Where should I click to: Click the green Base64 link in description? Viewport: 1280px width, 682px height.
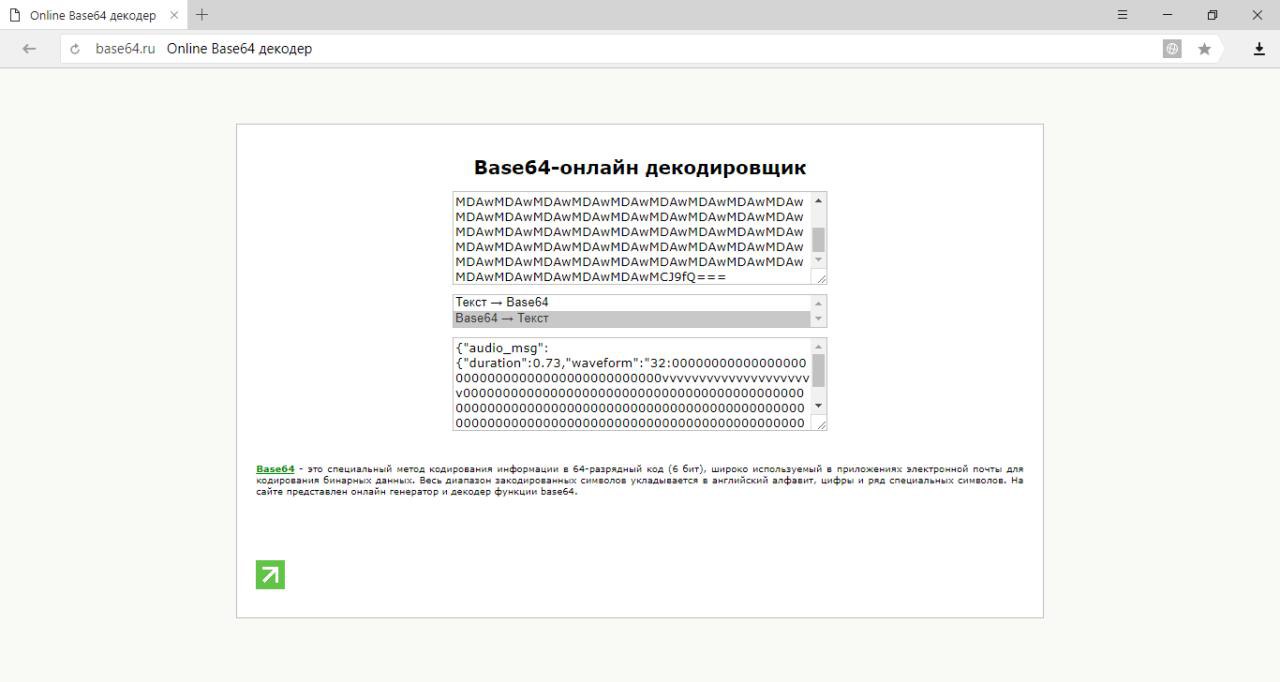point(275,469)
